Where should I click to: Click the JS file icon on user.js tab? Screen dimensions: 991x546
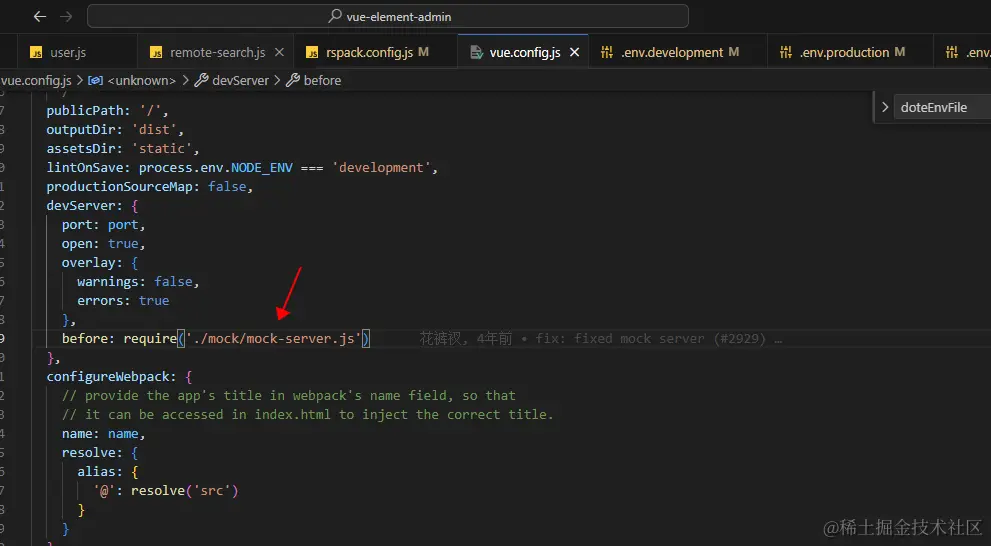click(37, 53)
